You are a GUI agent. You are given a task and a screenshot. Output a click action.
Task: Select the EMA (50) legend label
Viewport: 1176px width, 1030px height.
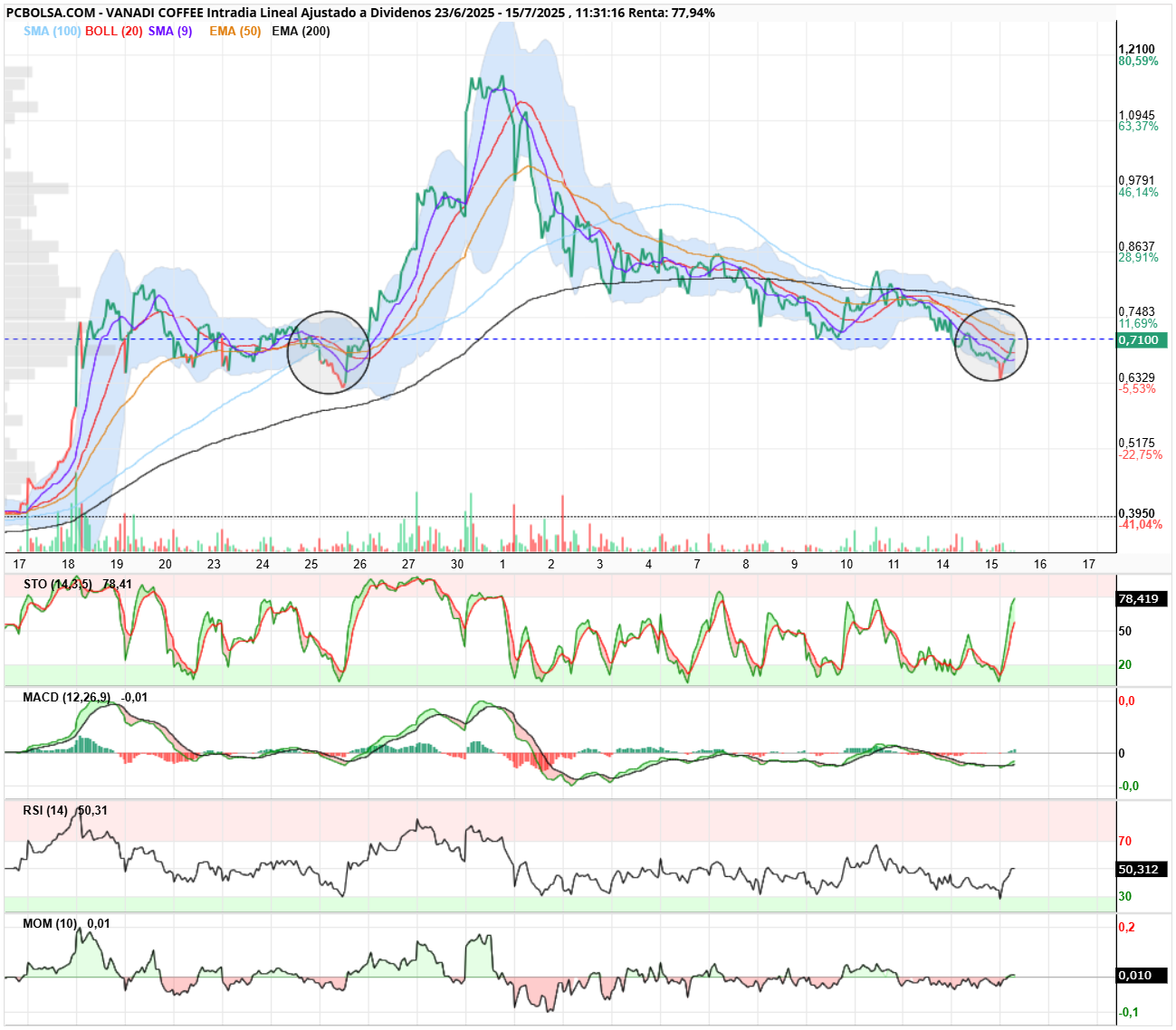(234, 31)
